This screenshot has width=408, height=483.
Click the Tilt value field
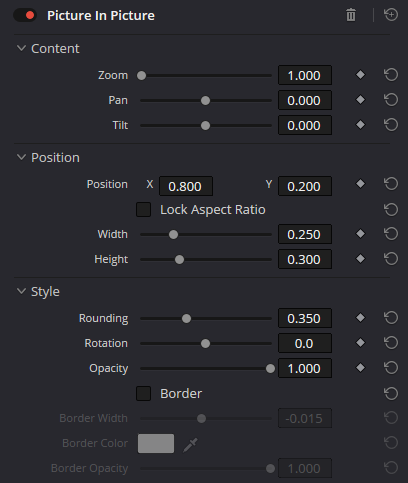coord(305,125)
